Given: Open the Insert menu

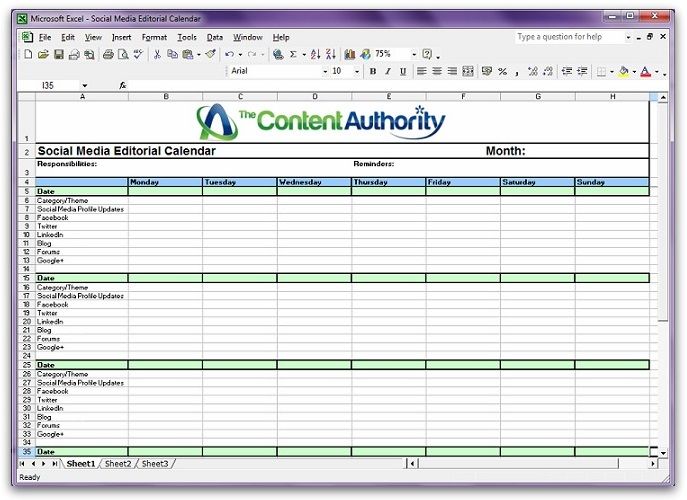Looking at the screenshot, I should click(x=121, y=38).
